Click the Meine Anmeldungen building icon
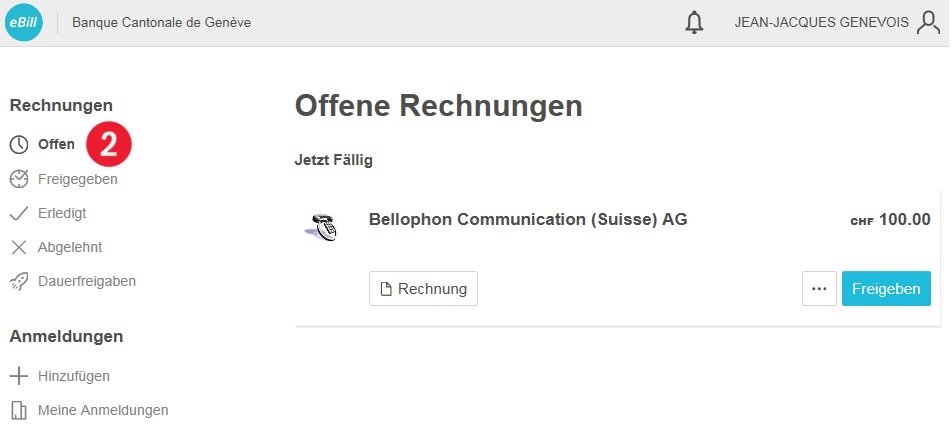 coord(19,410)
